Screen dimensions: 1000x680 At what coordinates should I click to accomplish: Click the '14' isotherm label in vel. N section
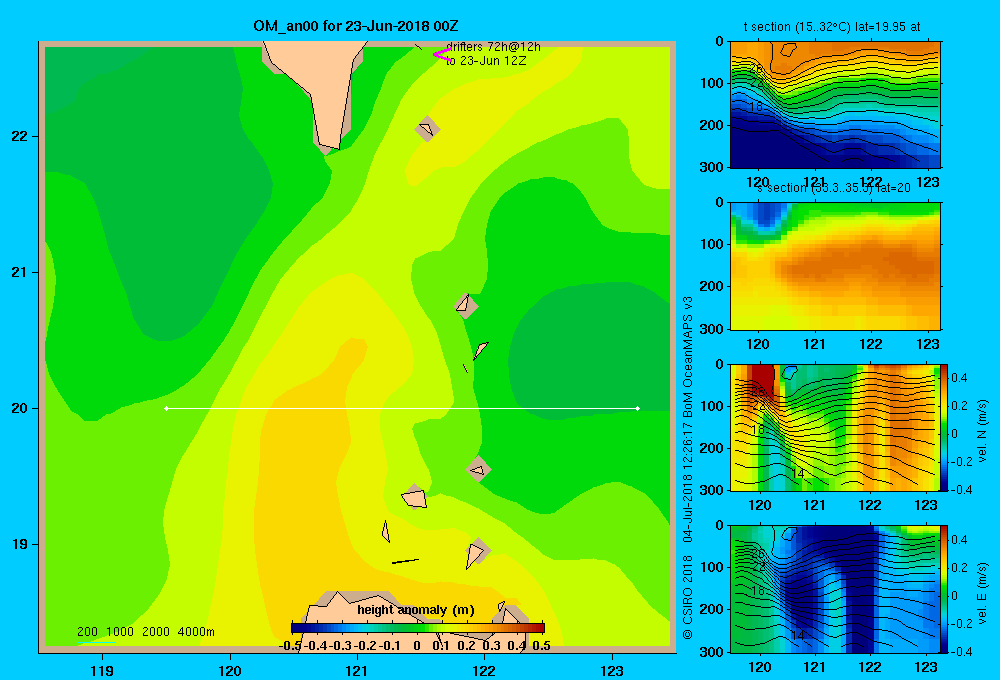coord(797,473)
